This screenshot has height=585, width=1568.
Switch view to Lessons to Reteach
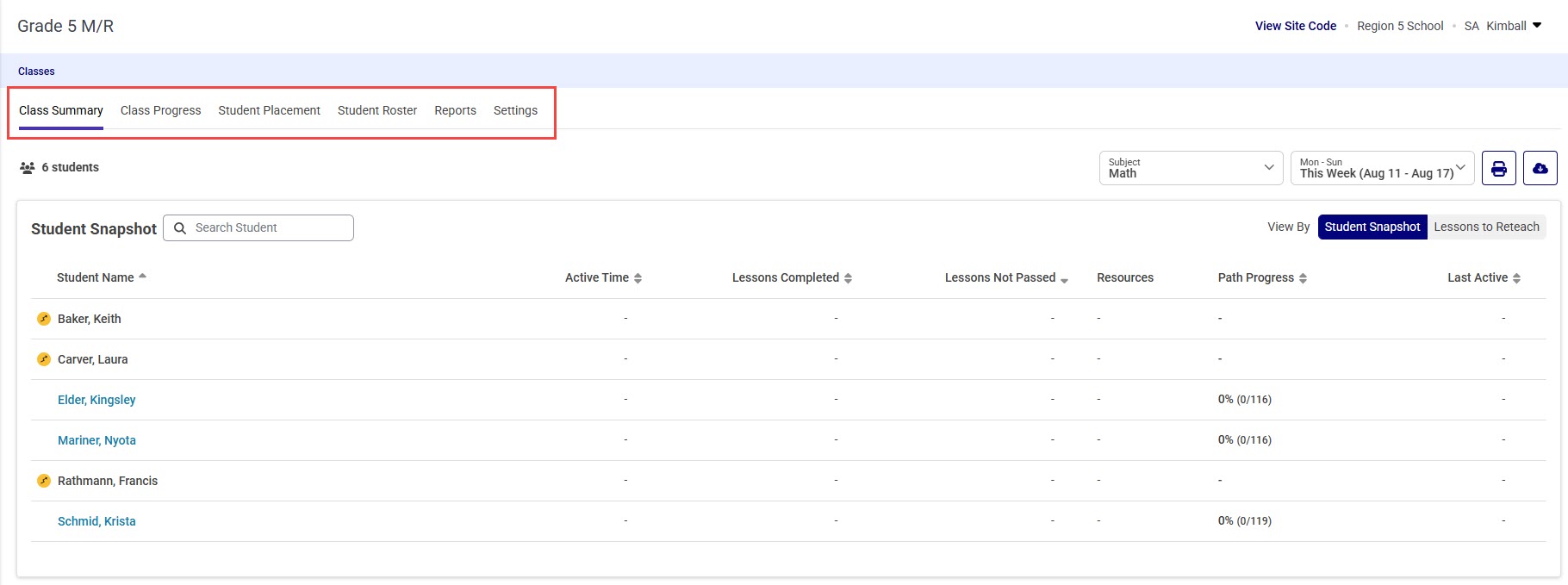1486,227
